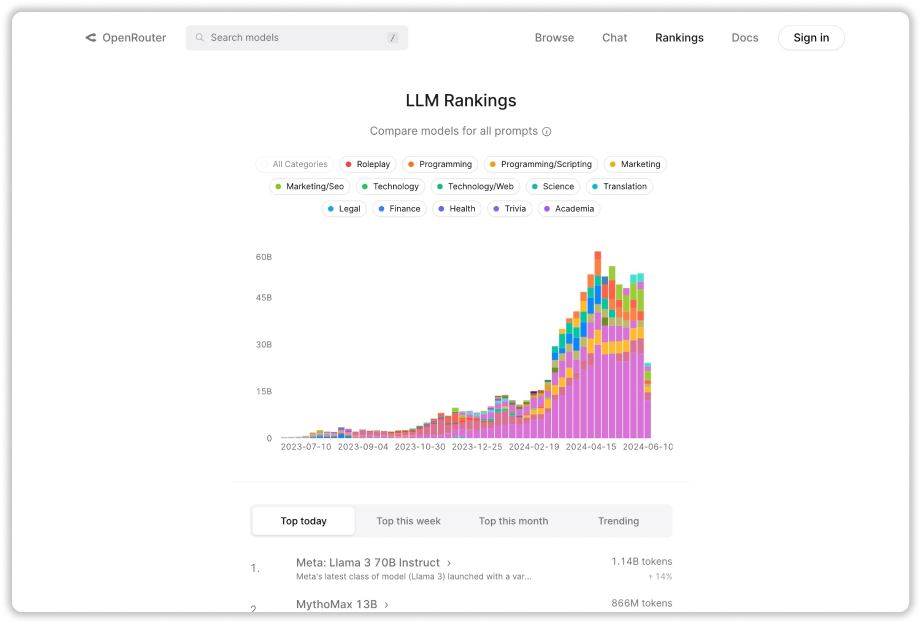Filter rankings by Legal category
Viewport: 922px width, 624px height.
point(344,209)
